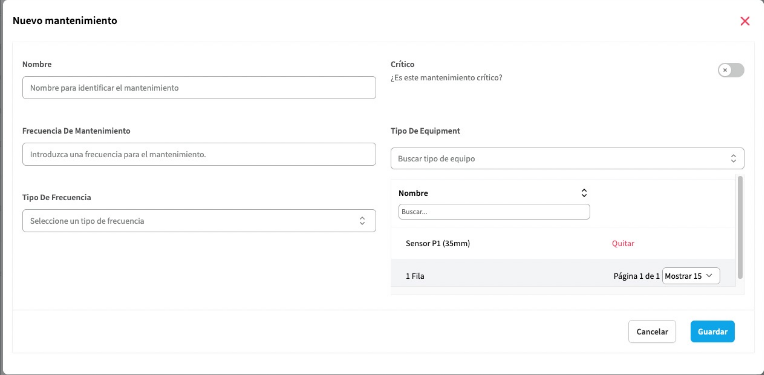This screenshot has width=764, height=375.
Task: Open the Tipo De Frecuencia dropdown
Action: (199, 221)
